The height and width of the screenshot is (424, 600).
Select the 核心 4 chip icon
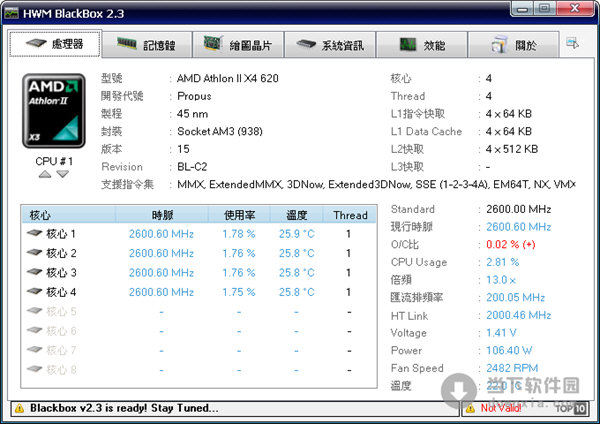(x=34, y=291)
